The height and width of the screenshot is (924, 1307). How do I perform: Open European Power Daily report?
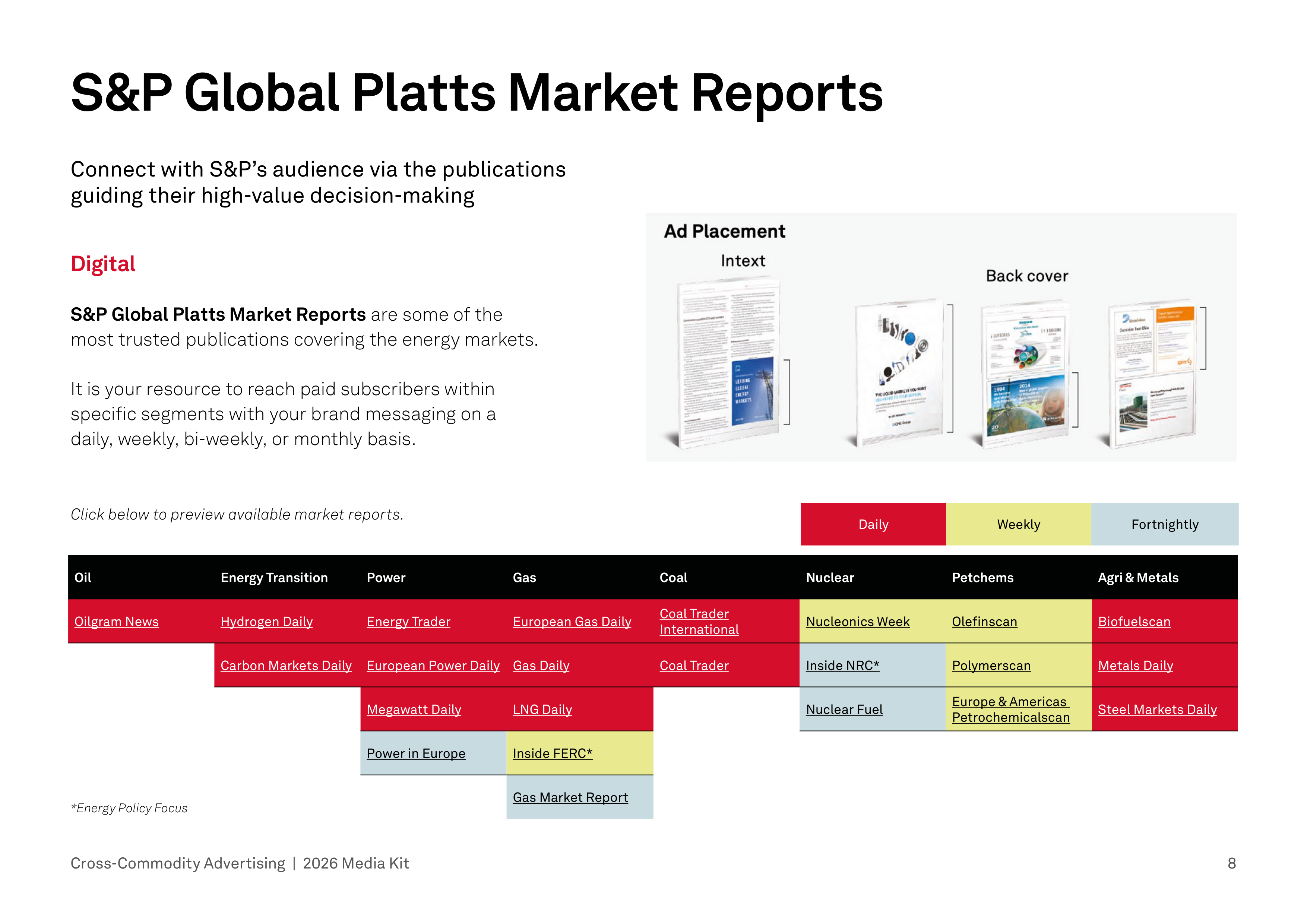click(433, 665)
